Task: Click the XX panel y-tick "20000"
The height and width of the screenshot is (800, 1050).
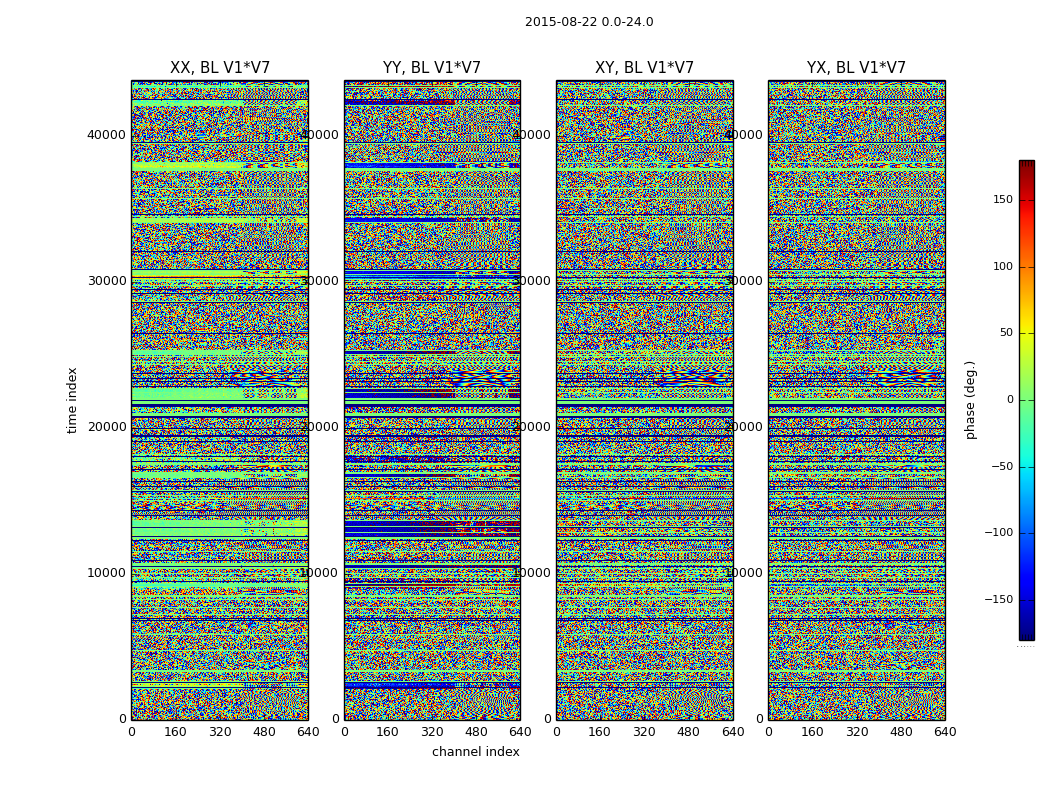Action: click(x=106, y=426)
